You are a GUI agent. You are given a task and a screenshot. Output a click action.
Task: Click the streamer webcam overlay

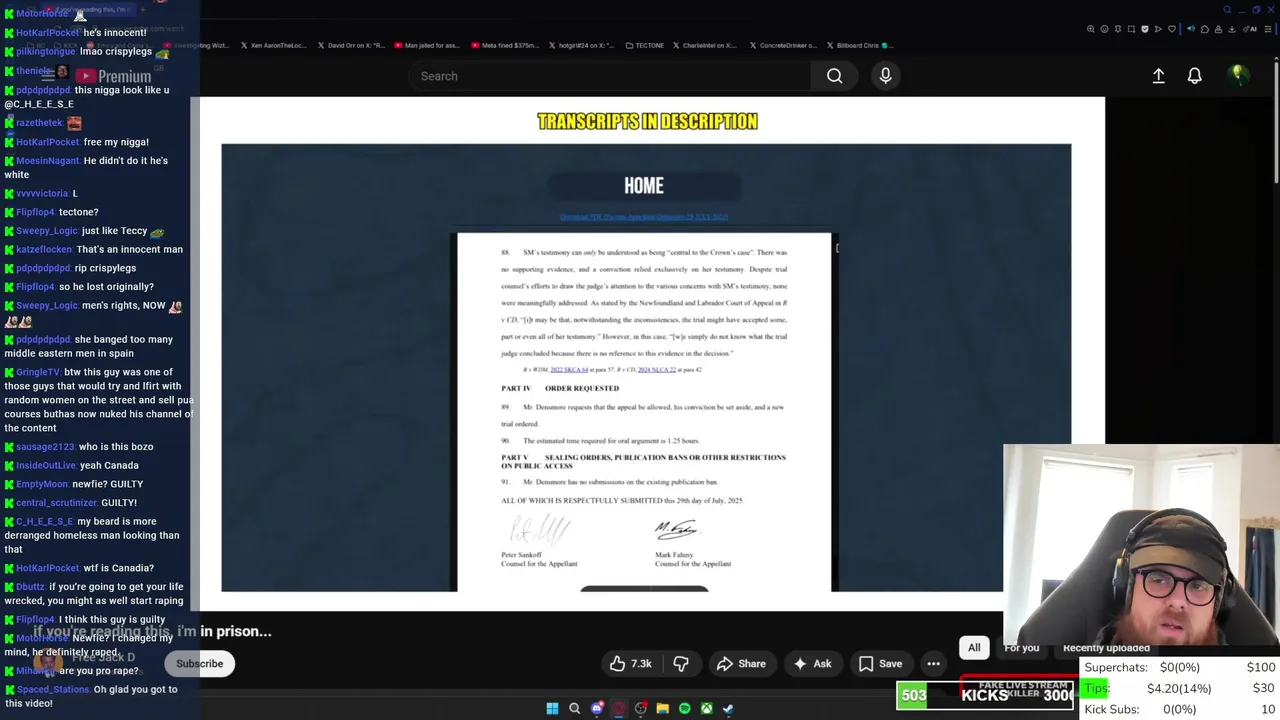[x=1141, y=547]
